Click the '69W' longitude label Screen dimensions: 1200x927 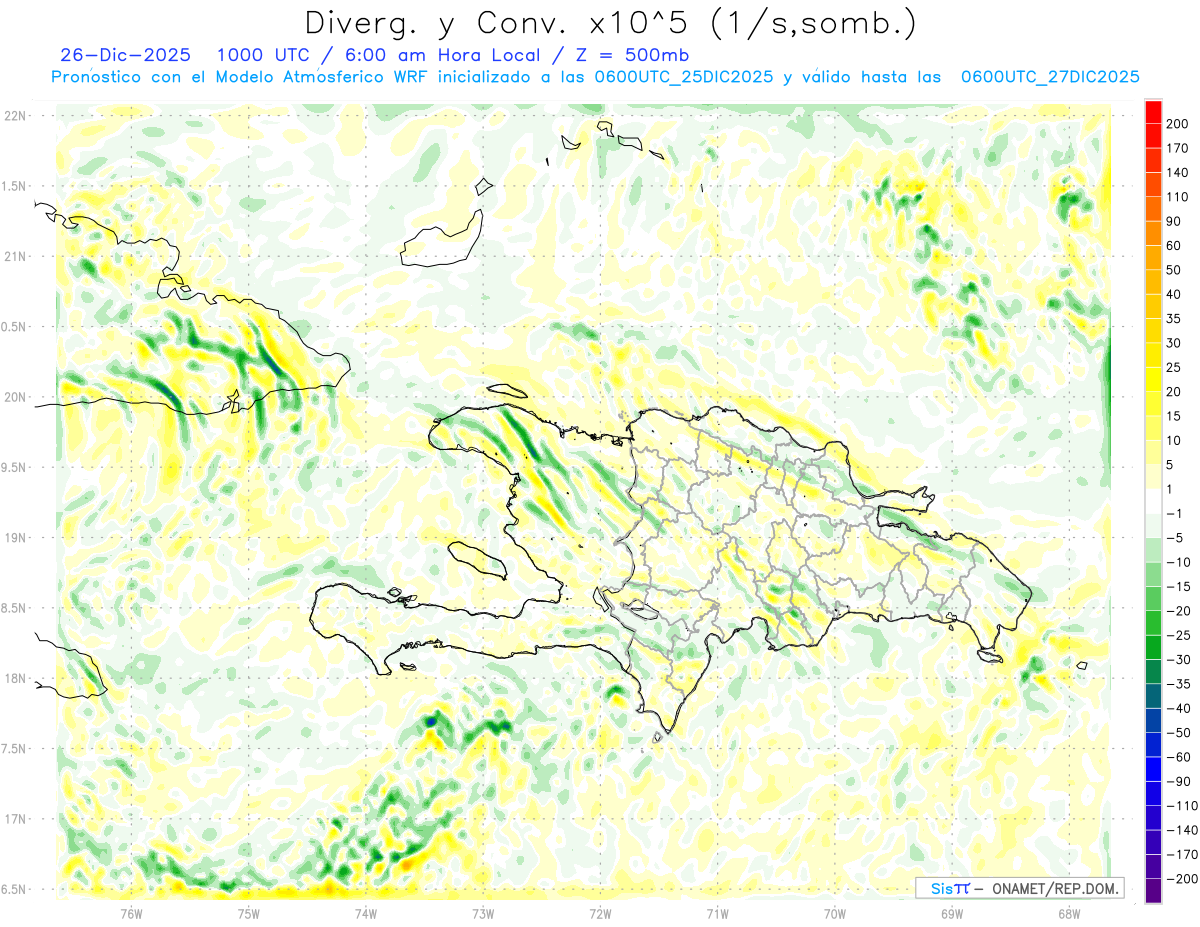tap(952, 914)
